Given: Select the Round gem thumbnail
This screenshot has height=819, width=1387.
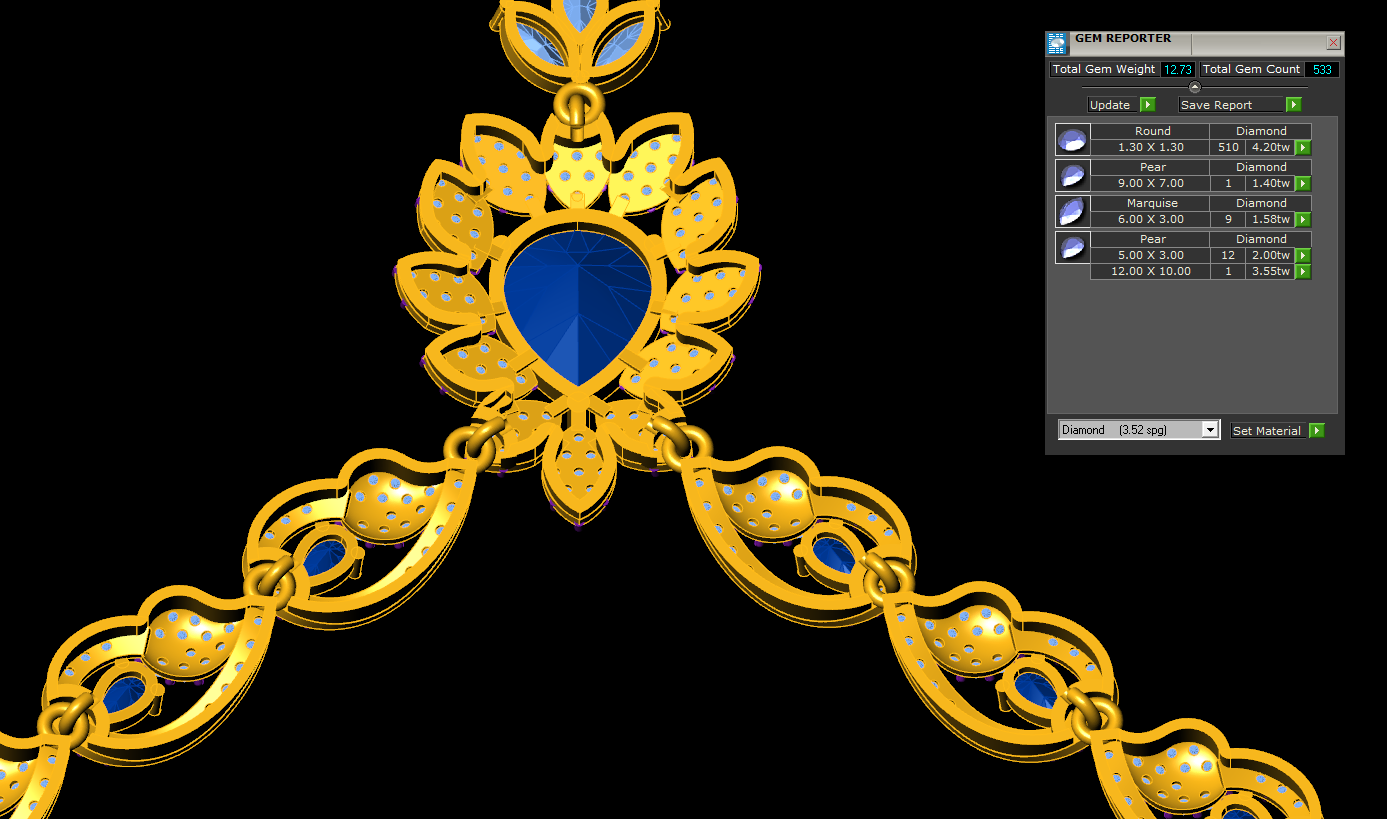Looking at the screenshot, I should pos(1073,139).
